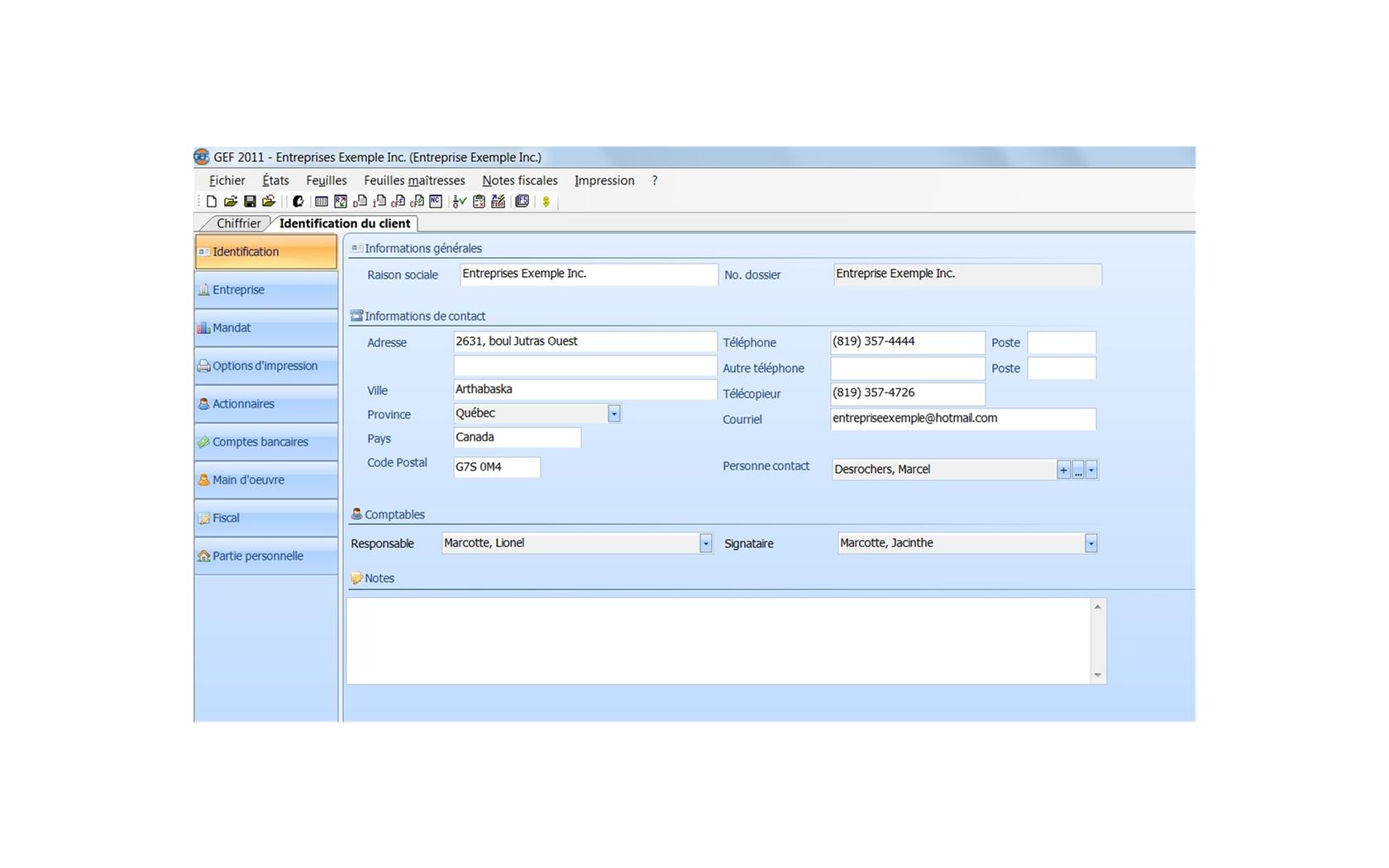Image resolution: width=1389 pixels, height=868 pixels.
Task: Expand the Province dropdown
Action: point(613,413)
